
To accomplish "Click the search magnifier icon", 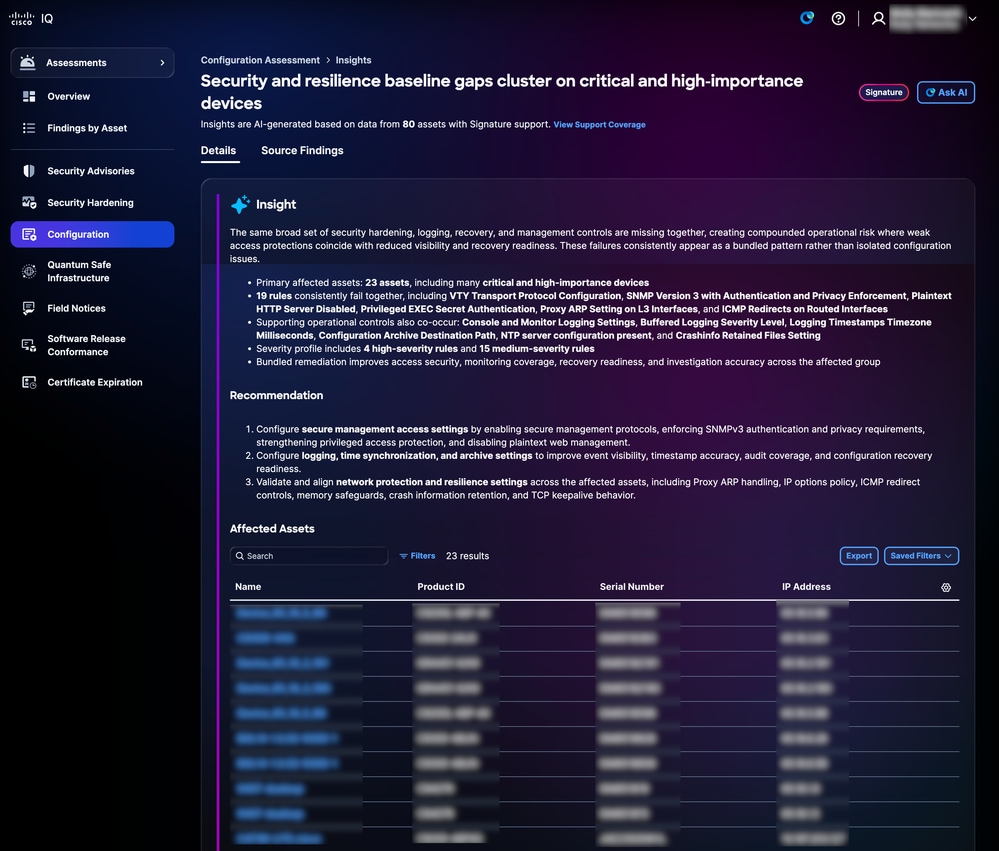I will [x=240, y=556].
